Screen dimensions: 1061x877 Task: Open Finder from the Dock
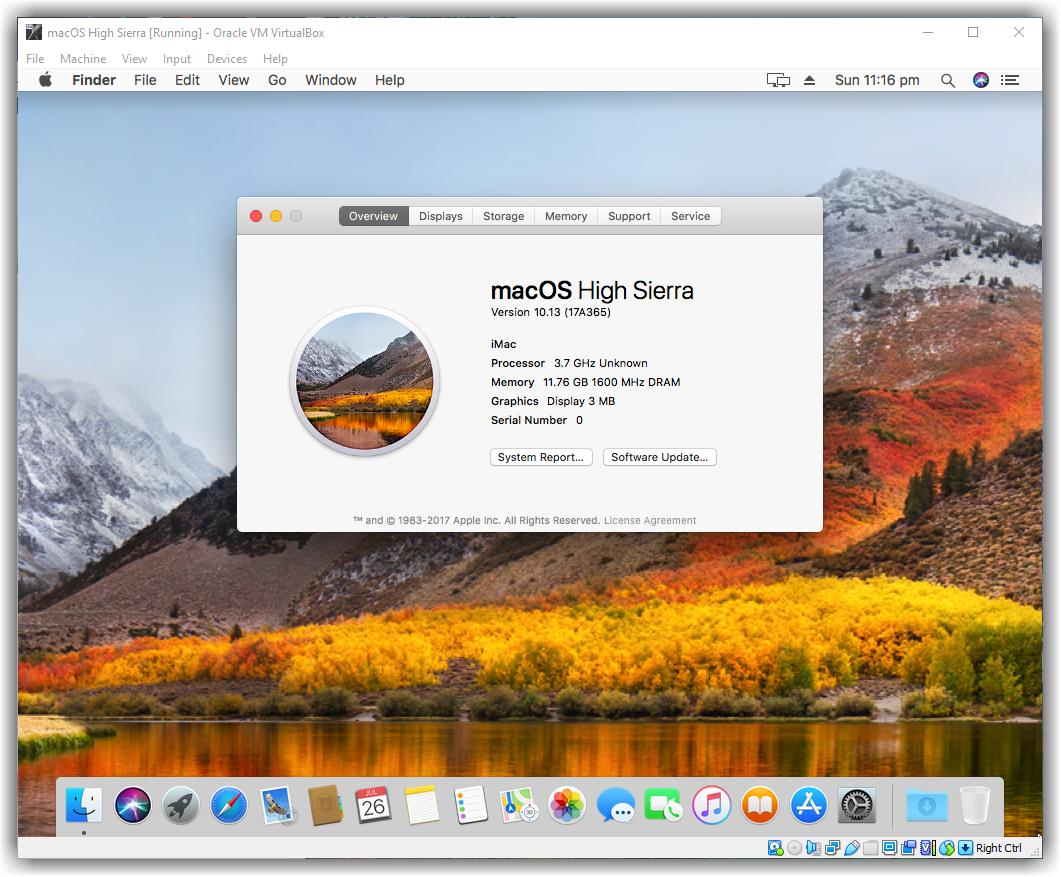(84, 805)
